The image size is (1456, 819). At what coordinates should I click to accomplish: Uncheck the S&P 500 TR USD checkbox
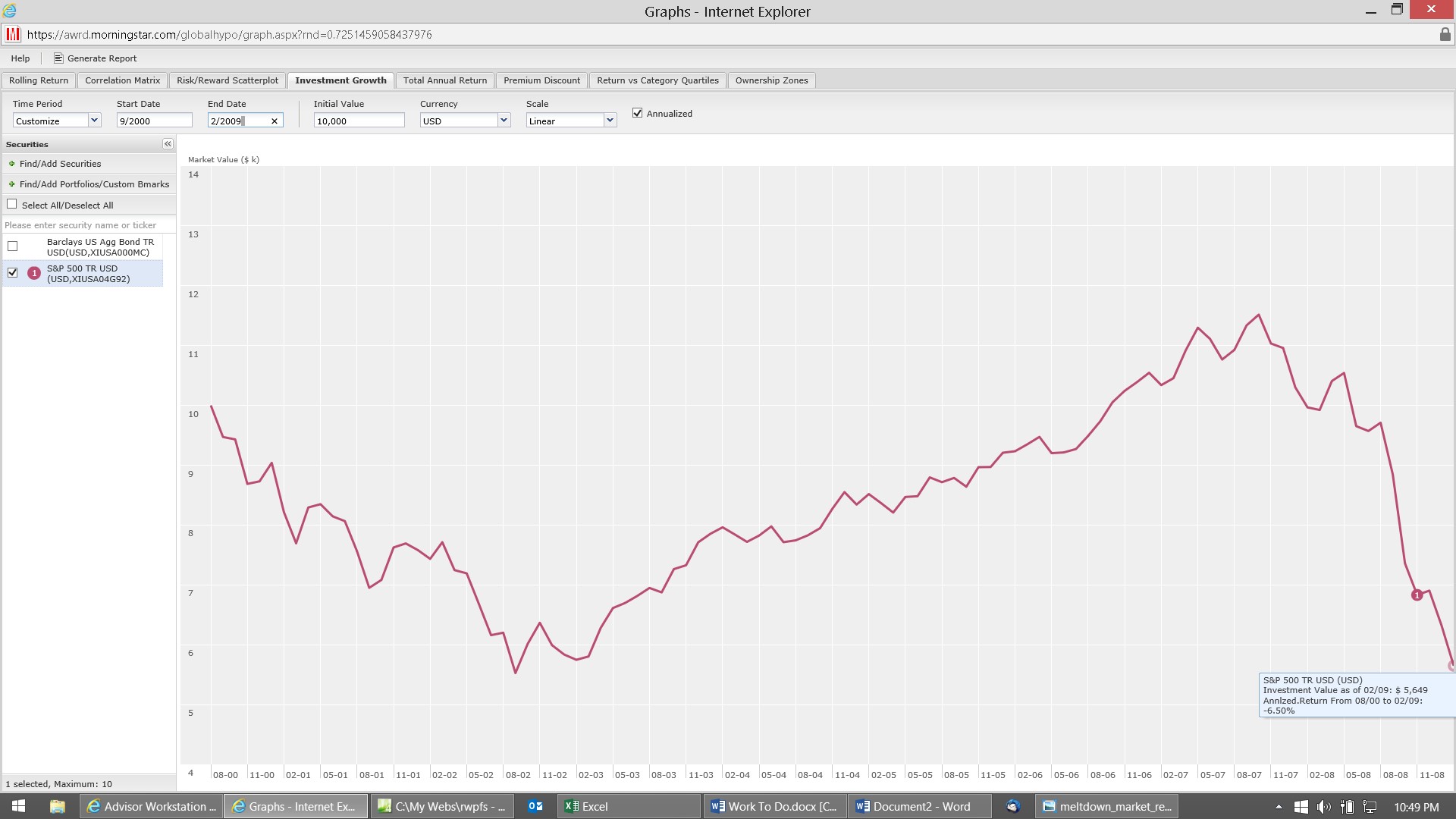13,273
